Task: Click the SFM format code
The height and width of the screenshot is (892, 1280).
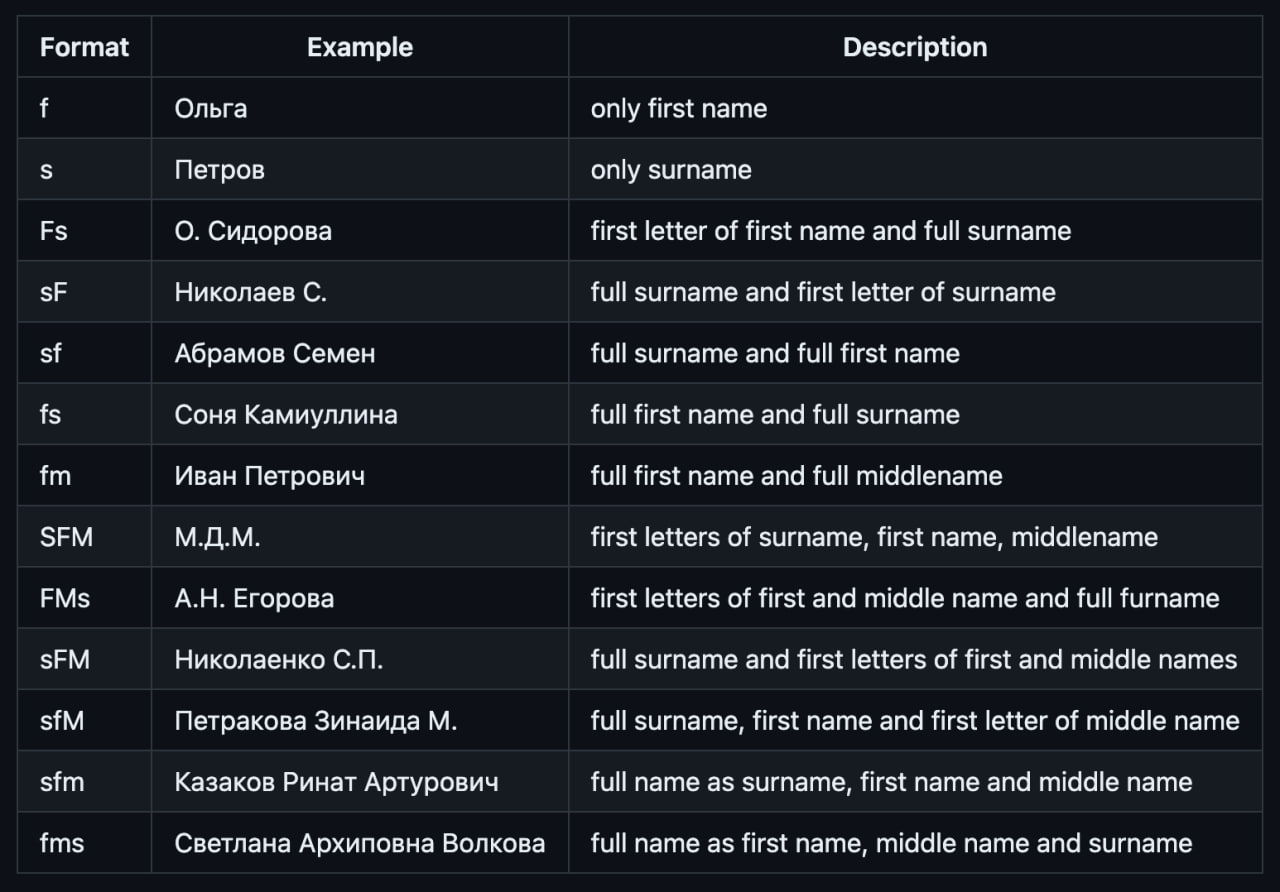Action: [66, 537]
